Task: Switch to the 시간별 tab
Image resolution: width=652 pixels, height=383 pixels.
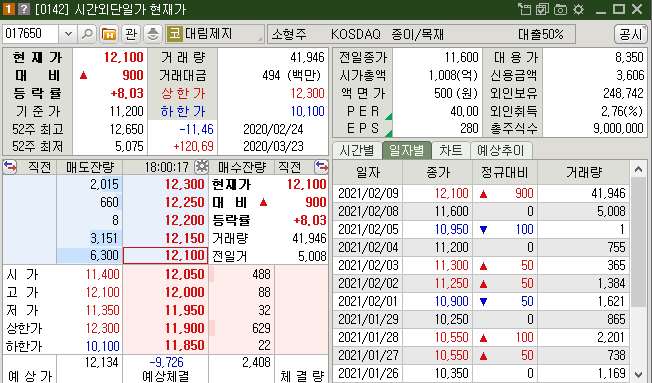Action: coord(357,151)
